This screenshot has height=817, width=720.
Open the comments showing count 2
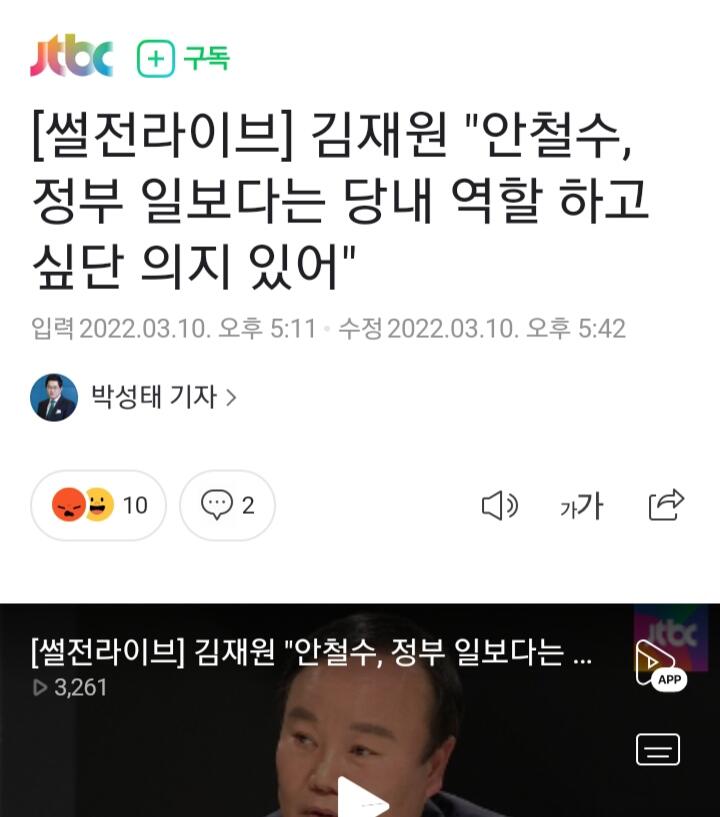coord(227,505)
